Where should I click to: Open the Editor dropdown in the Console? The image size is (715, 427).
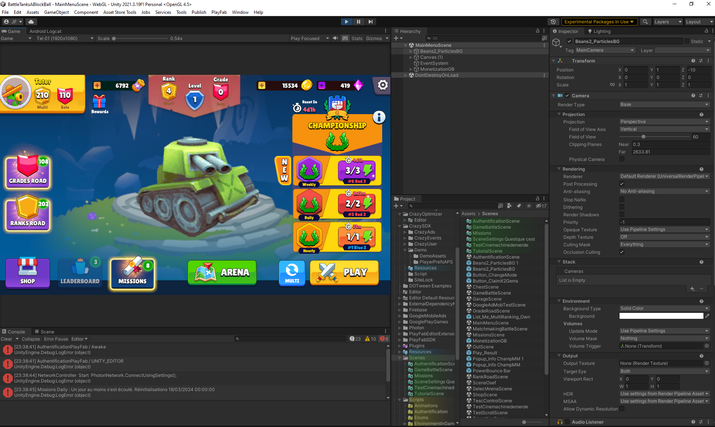tap(79, 339)
